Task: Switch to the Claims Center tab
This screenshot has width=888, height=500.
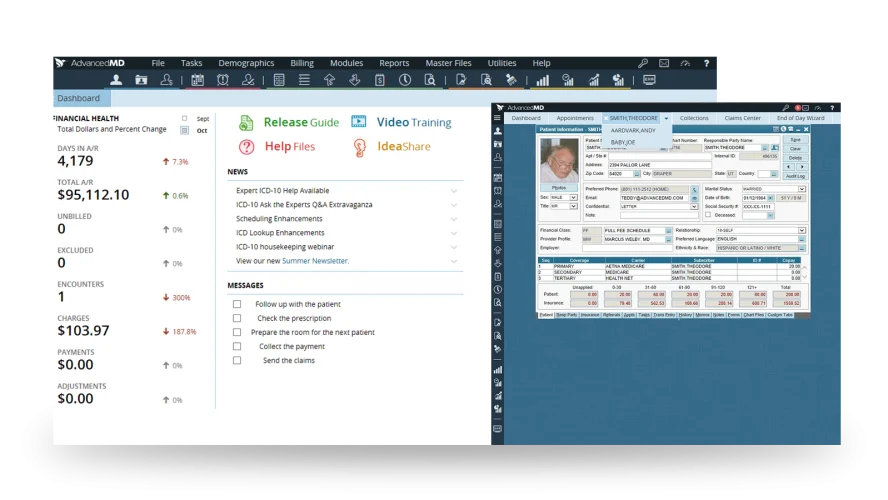Action: click(x=742, y=118)
